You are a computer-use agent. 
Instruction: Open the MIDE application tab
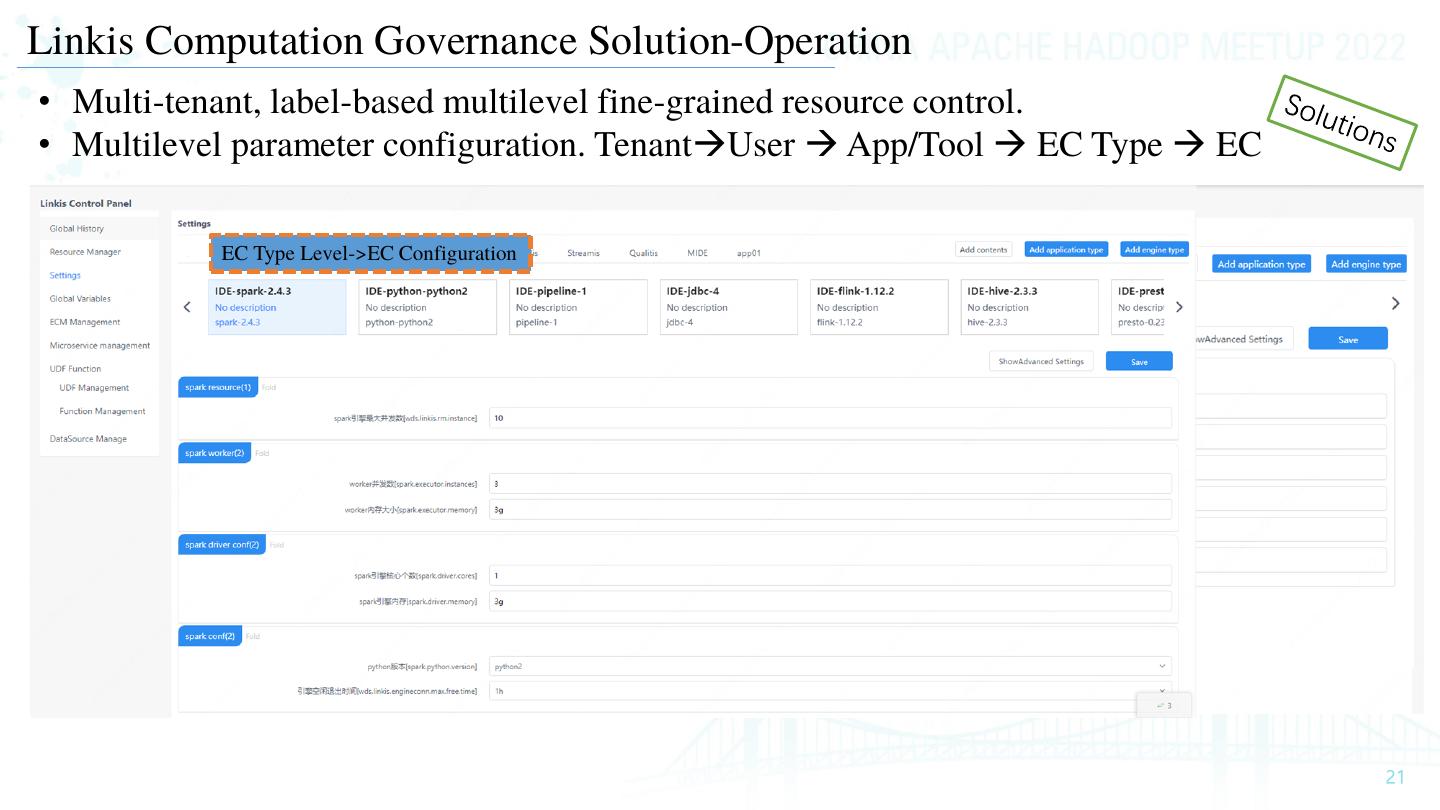pos(697,253)
